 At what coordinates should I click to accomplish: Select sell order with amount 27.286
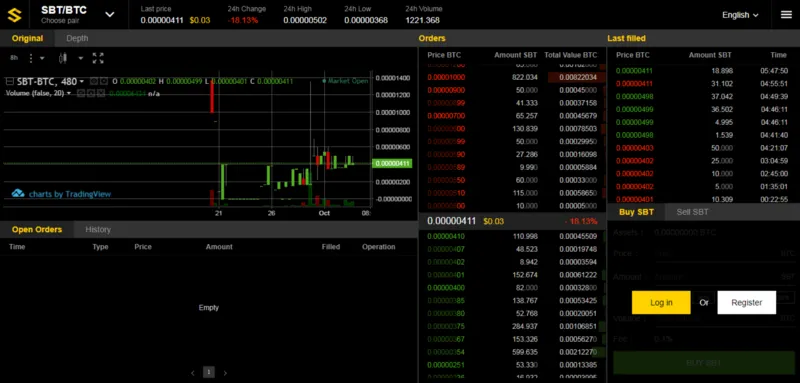point(512,154)
